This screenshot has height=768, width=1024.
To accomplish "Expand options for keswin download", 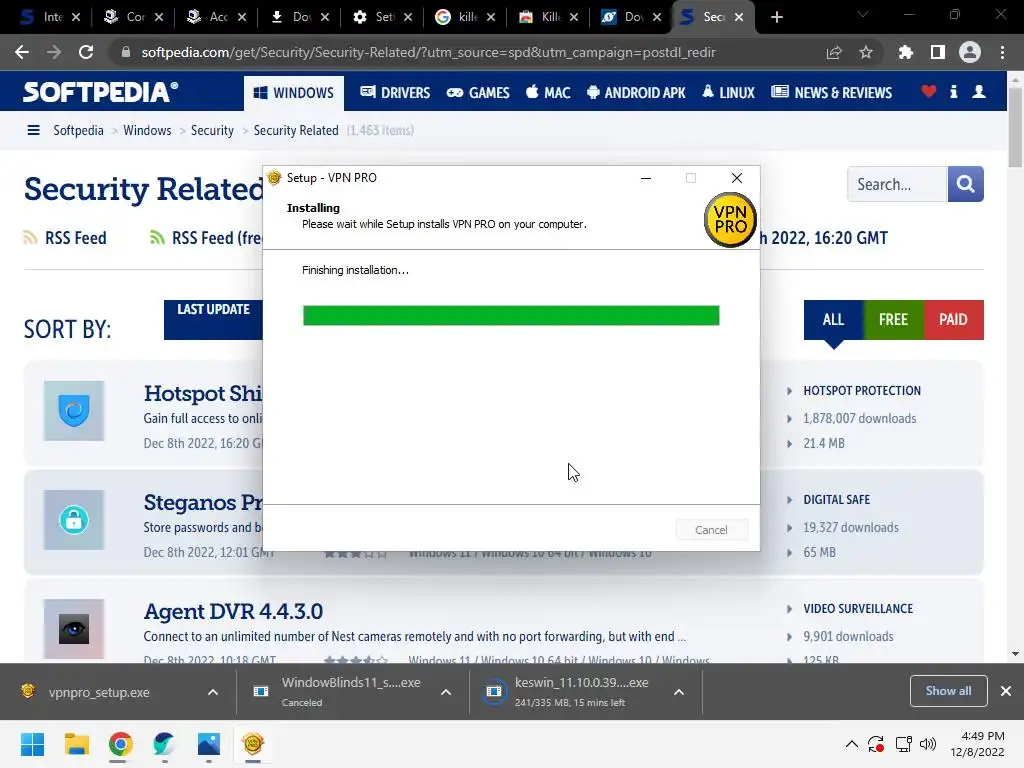I will coord(679,692).
